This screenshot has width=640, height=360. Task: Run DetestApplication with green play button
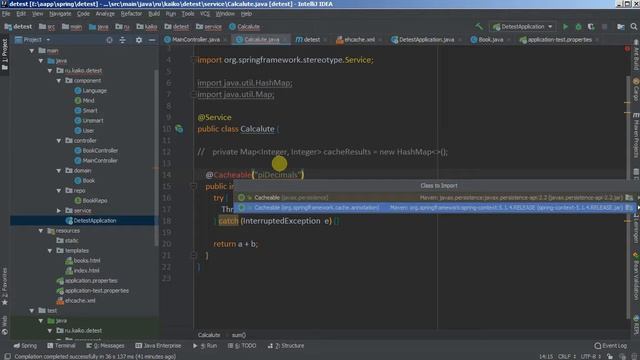pos(565,27)
